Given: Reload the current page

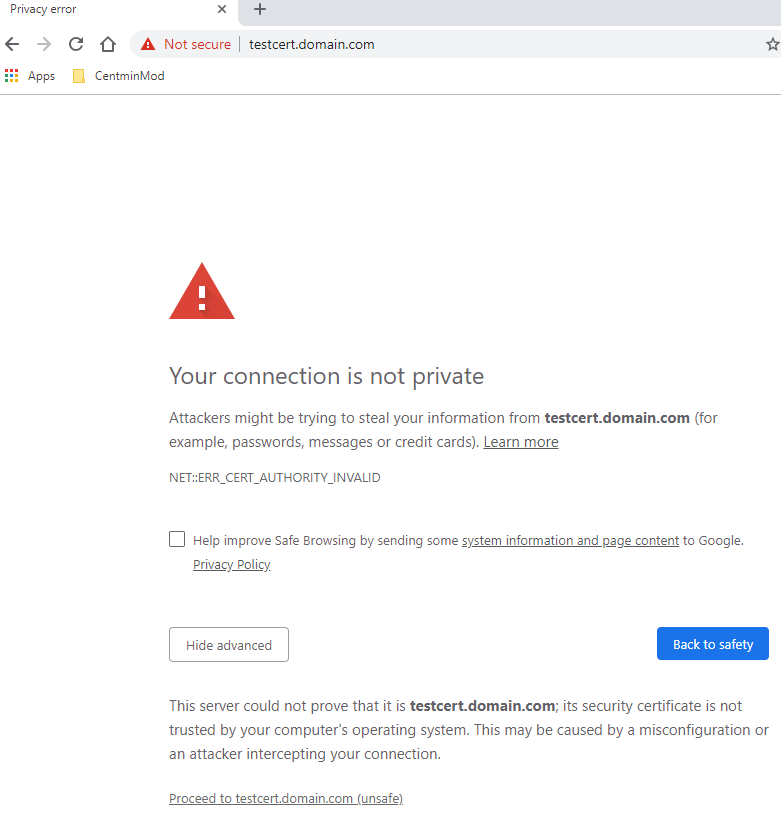Looking at the screenshot, I should (75, 44).
